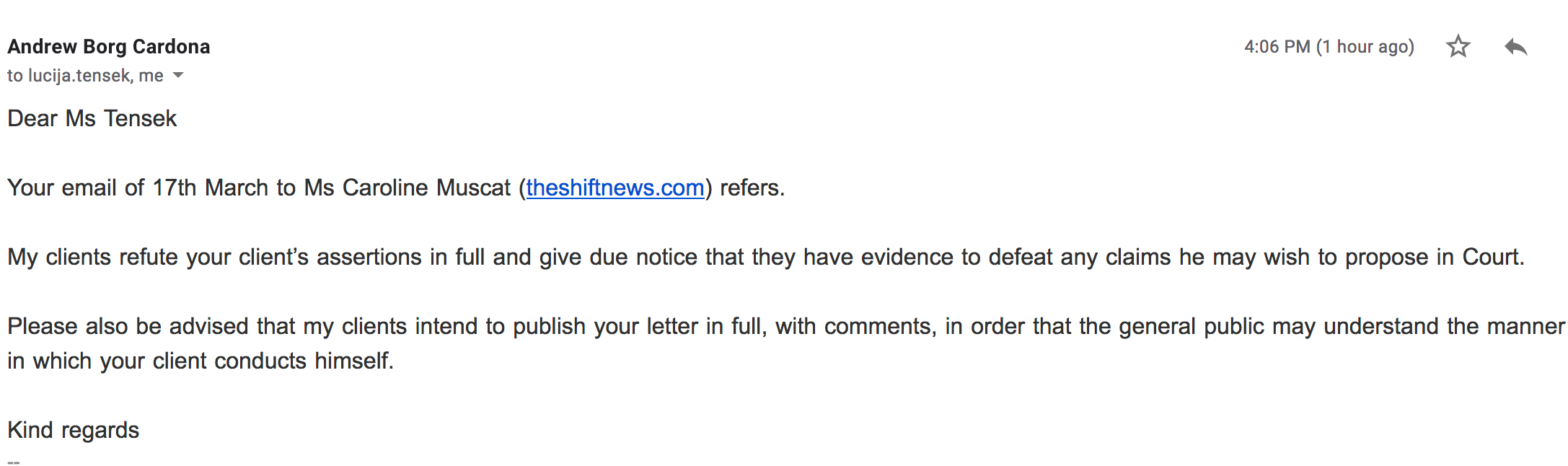Click the 'Dear Ms Tensek' greeting
This screenshot has width=1568, height=466.
pyautogui.click(x=92, y=118)
